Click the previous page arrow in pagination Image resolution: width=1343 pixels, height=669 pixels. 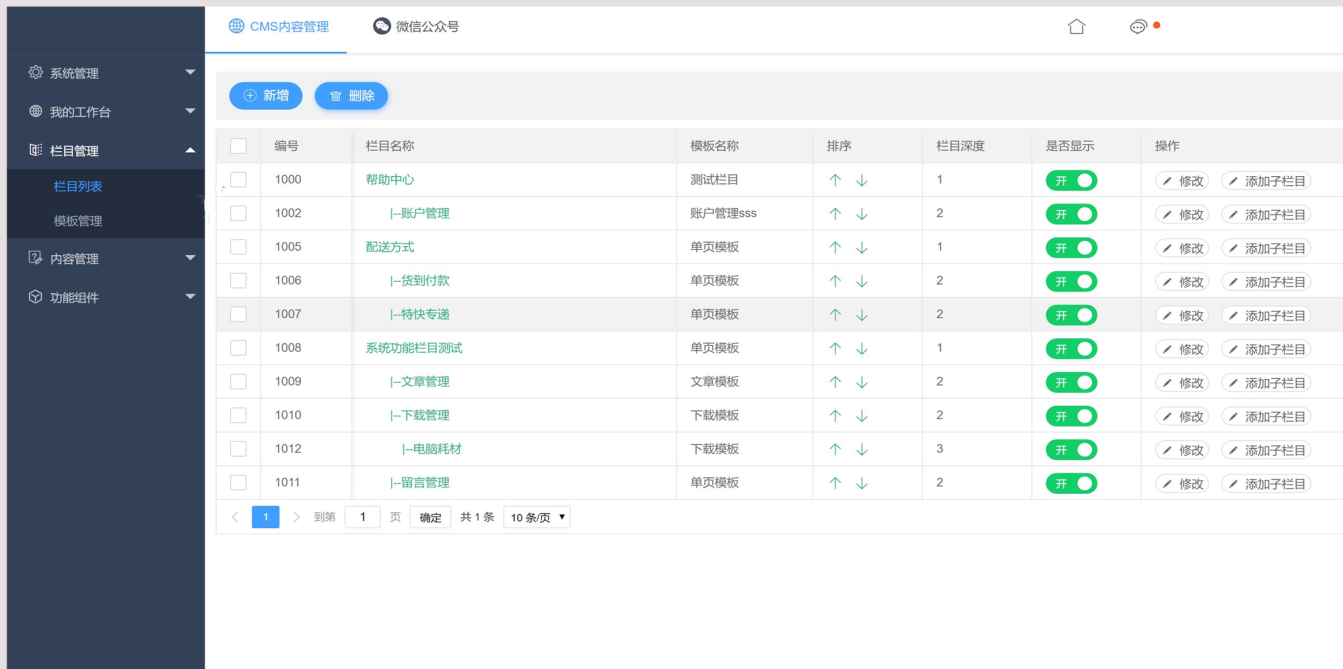[x=235, y=517]
